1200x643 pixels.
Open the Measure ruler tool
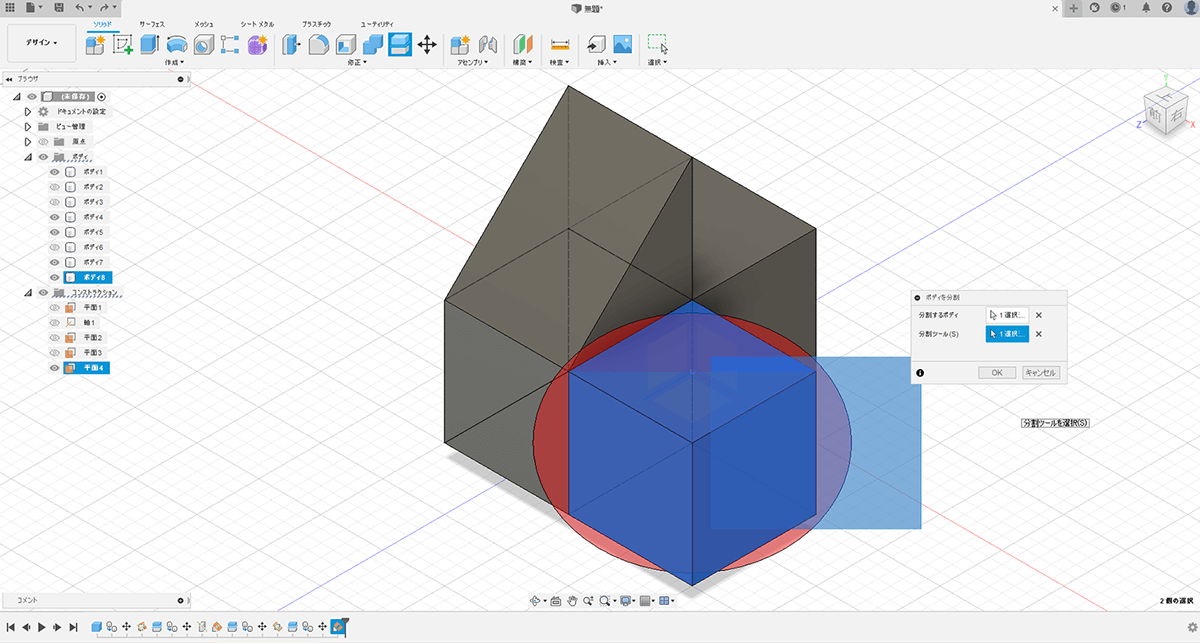coord(559,44)
